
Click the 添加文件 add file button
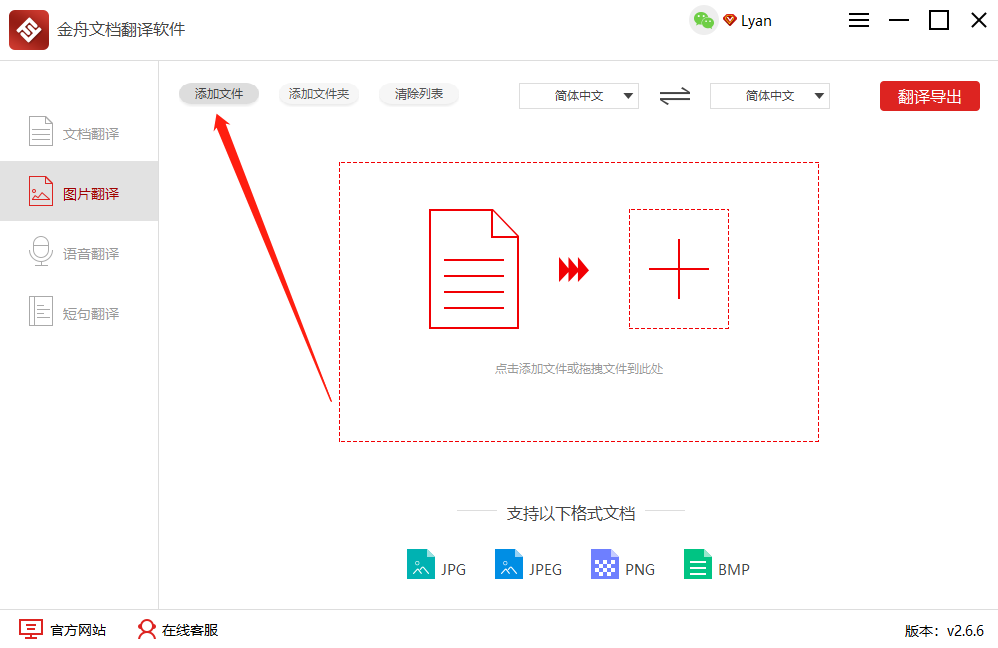click(x=219, y=94)
